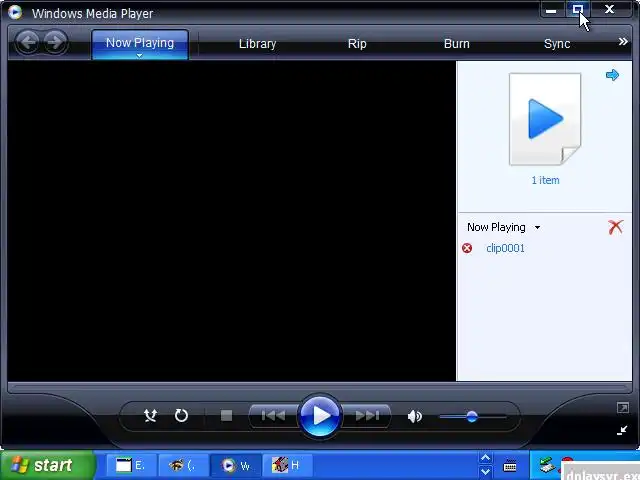Open the Sync tab
Viewport: 640px width, 480px height.
coord(557,44)
